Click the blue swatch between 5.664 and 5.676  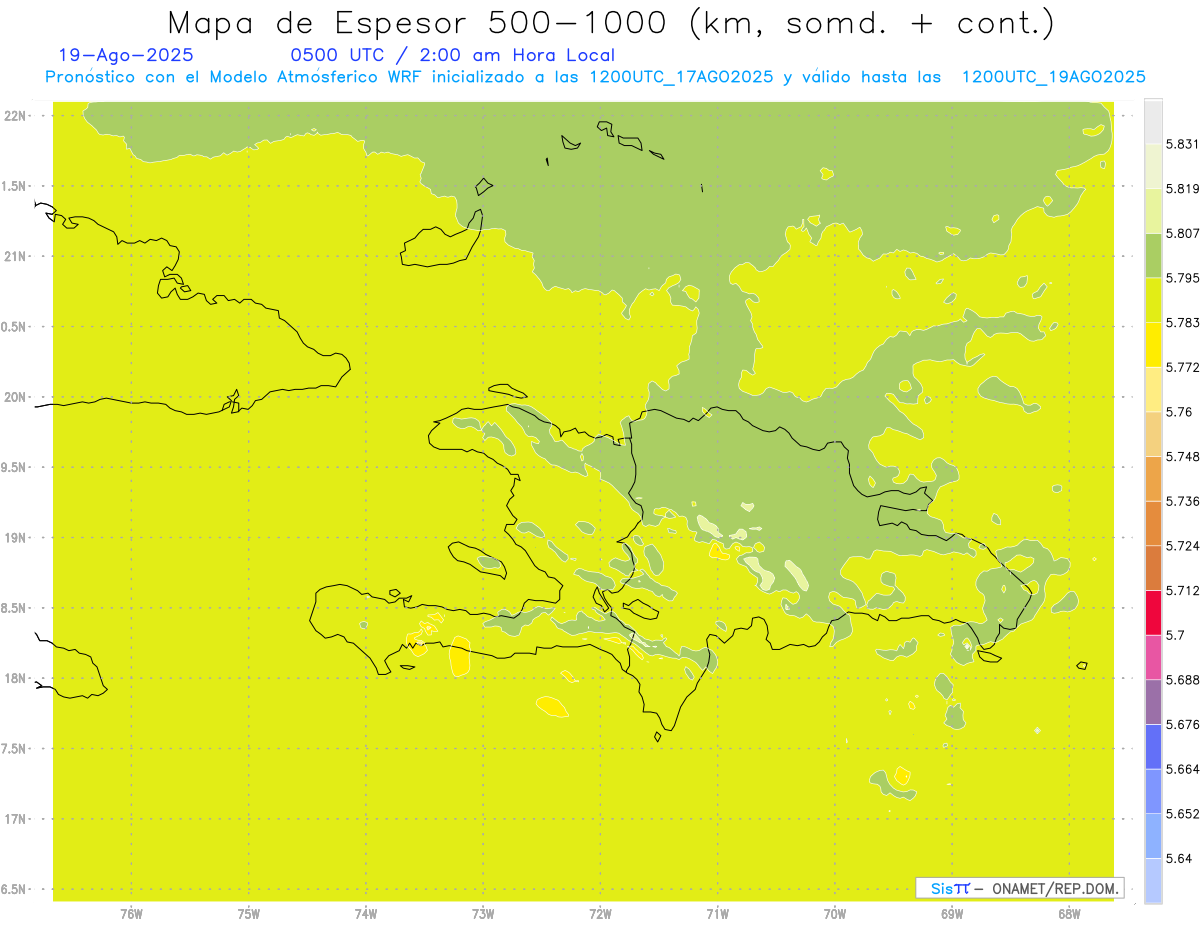pyautogui.click(x=1153, y=746)
